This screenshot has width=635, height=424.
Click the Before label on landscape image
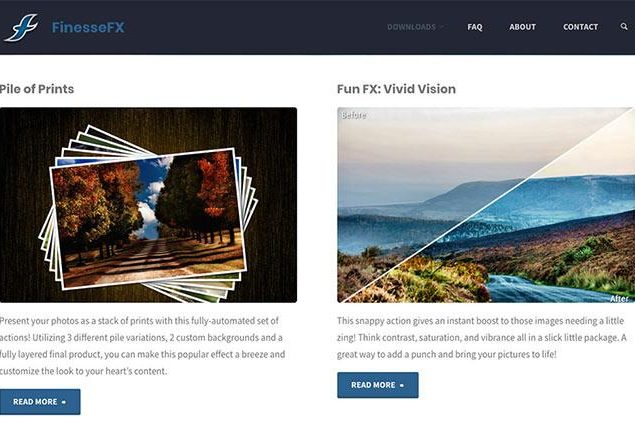pyautogui.click(x=354, y=115)
